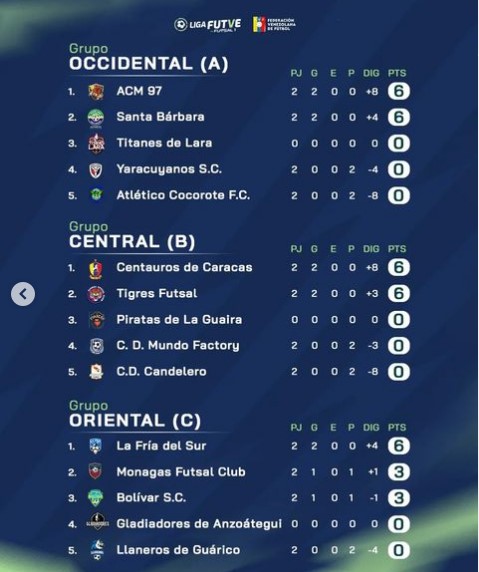Select the Centauros de Caracas crest

coord(96,269)
